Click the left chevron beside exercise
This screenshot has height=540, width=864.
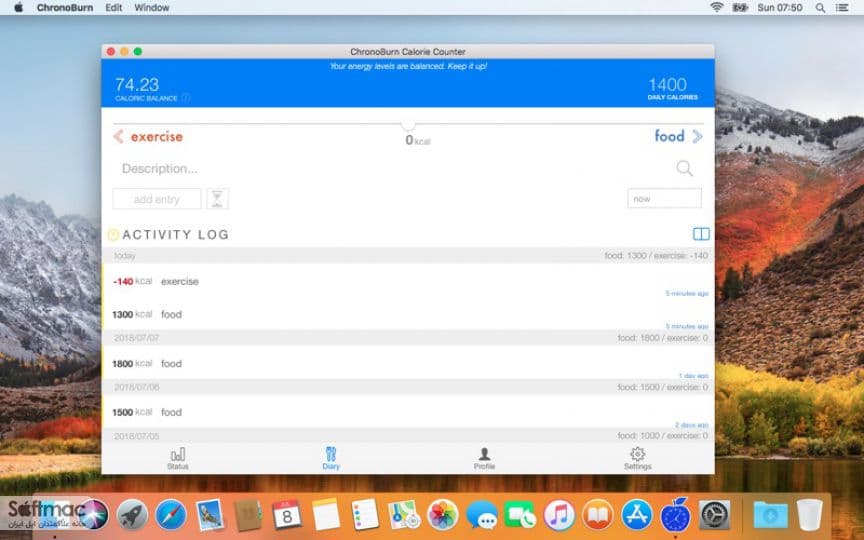(x=118, y=137)
